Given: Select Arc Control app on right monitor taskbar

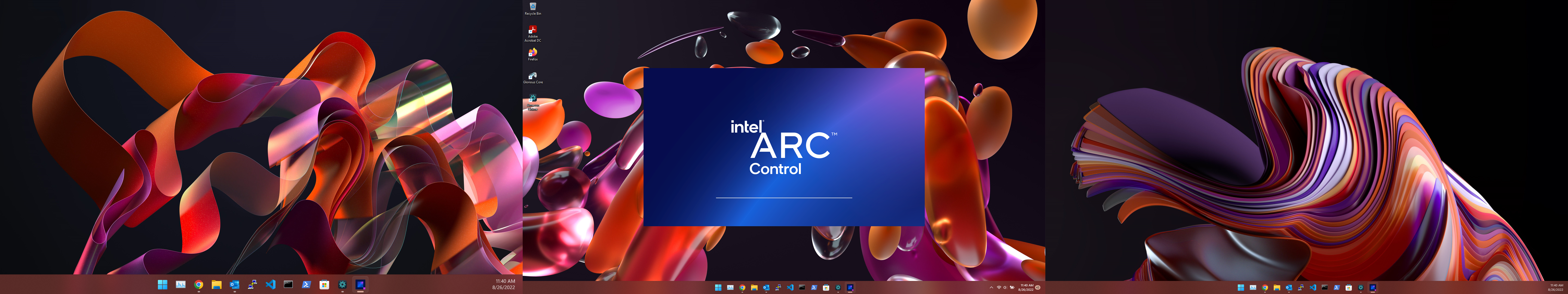Looking at the screenshot, I should point(1373,287).
